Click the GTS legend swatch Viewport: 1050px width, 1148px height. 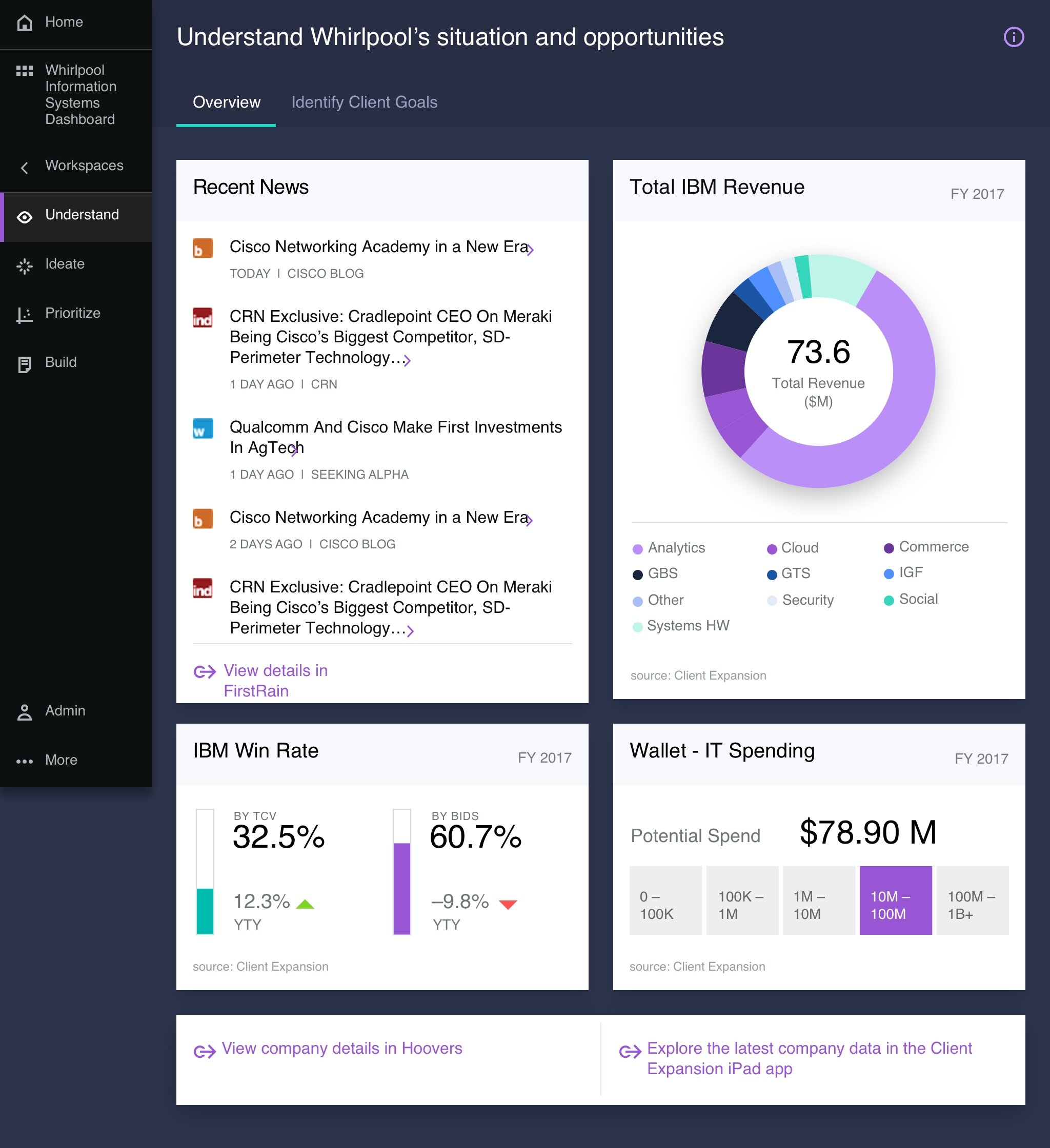772,575
